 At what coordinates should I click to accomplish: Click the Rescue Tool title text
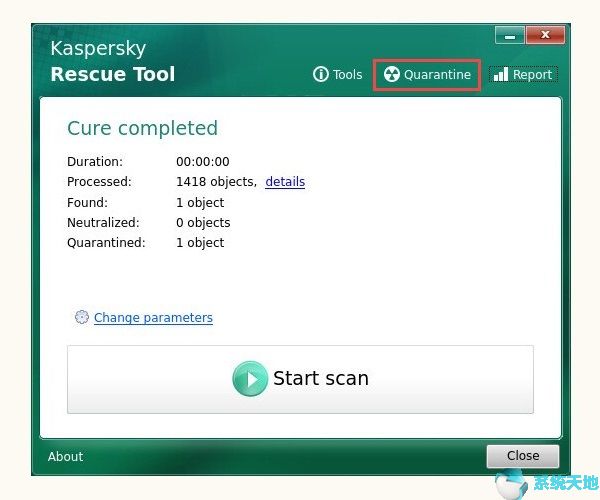coord(113,74)
